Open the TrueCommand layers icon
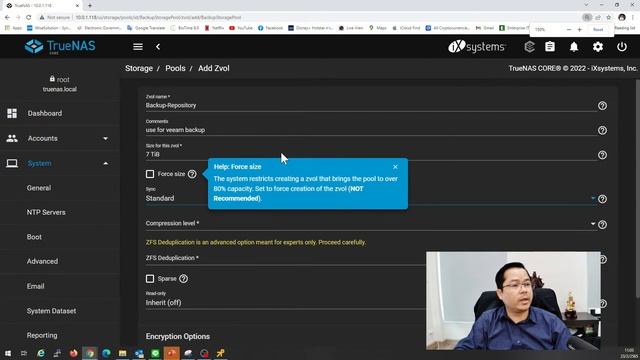This screenshot has height=360, width=640. (x=529, y=47)
